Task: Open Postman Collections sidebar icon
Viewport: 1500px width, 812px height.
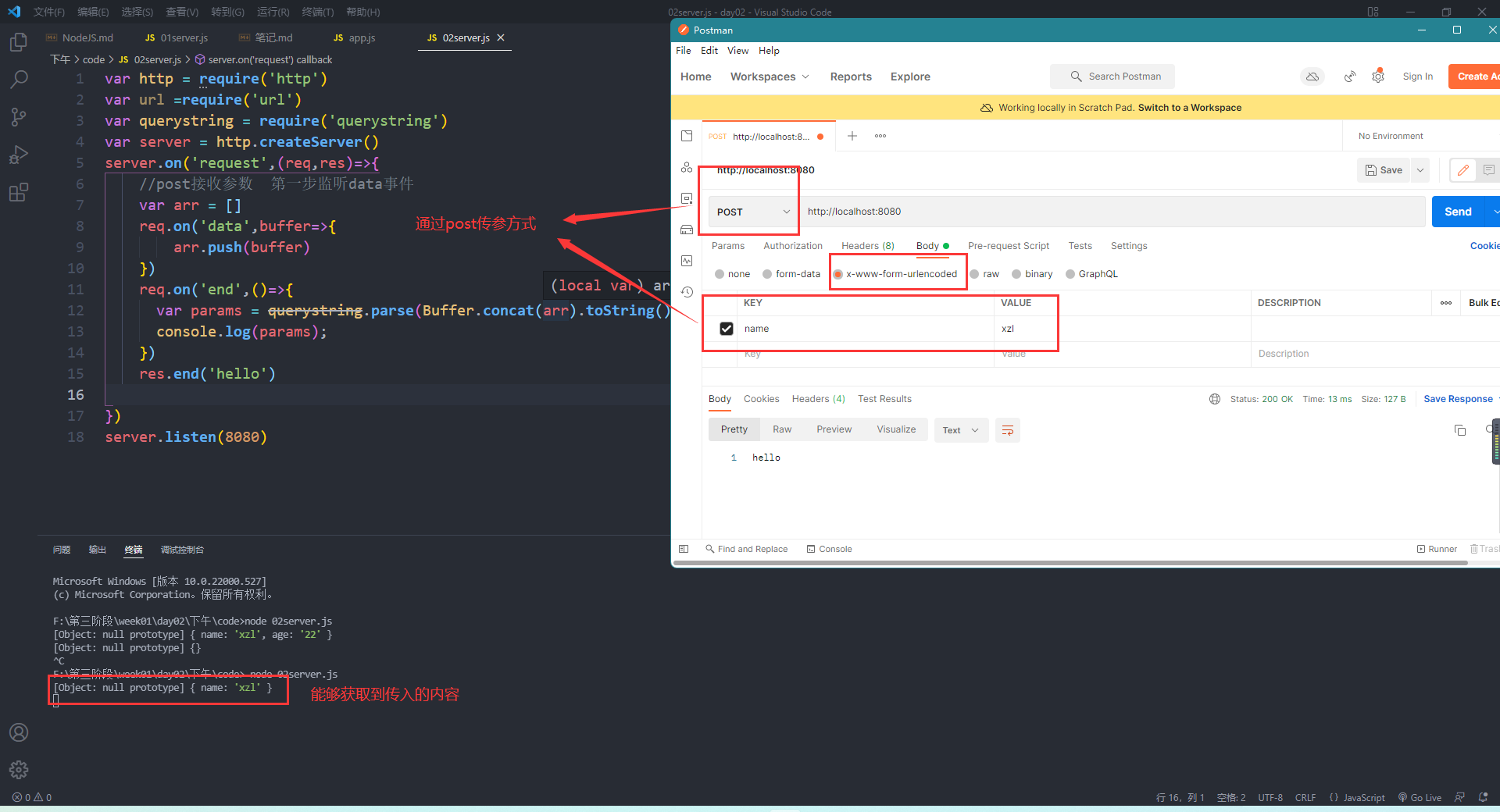Action: tap(687, 136)
